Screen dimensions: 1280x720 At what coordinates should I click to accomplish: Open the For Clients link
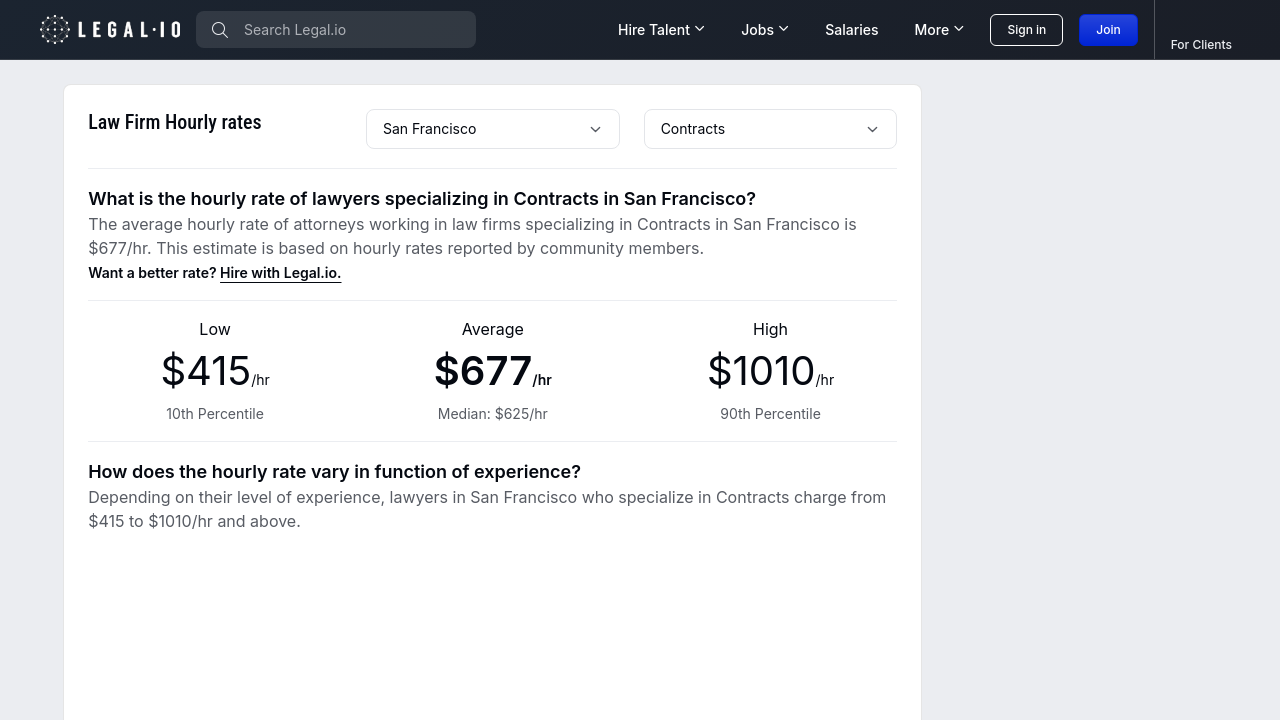[1200, 44]
